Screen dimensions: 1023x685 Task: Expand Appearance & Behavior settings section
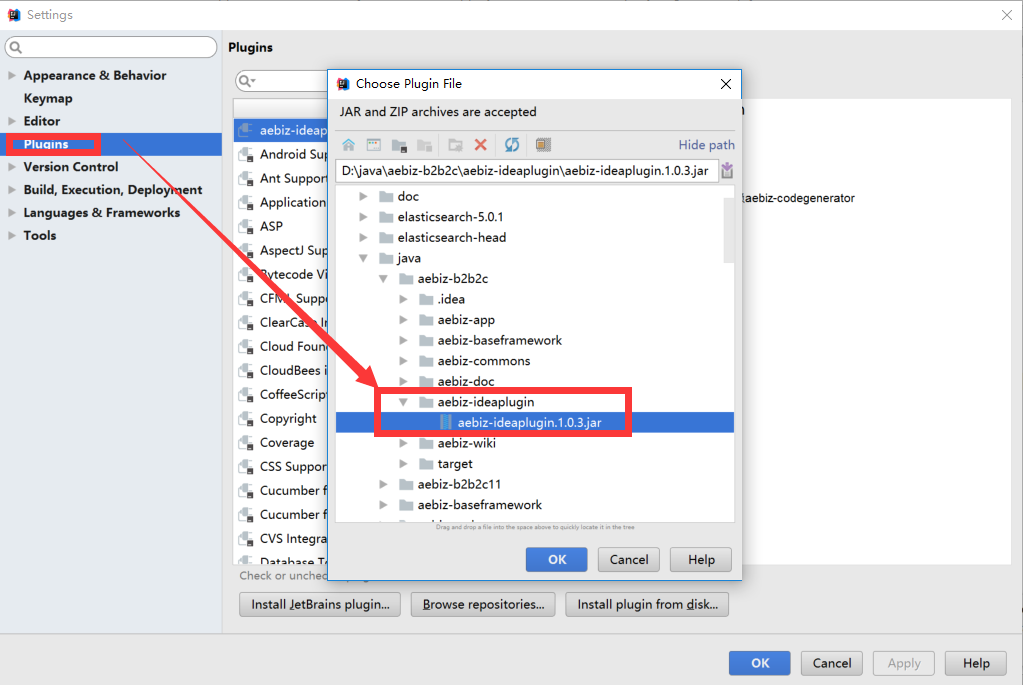(x=12, y=76)
